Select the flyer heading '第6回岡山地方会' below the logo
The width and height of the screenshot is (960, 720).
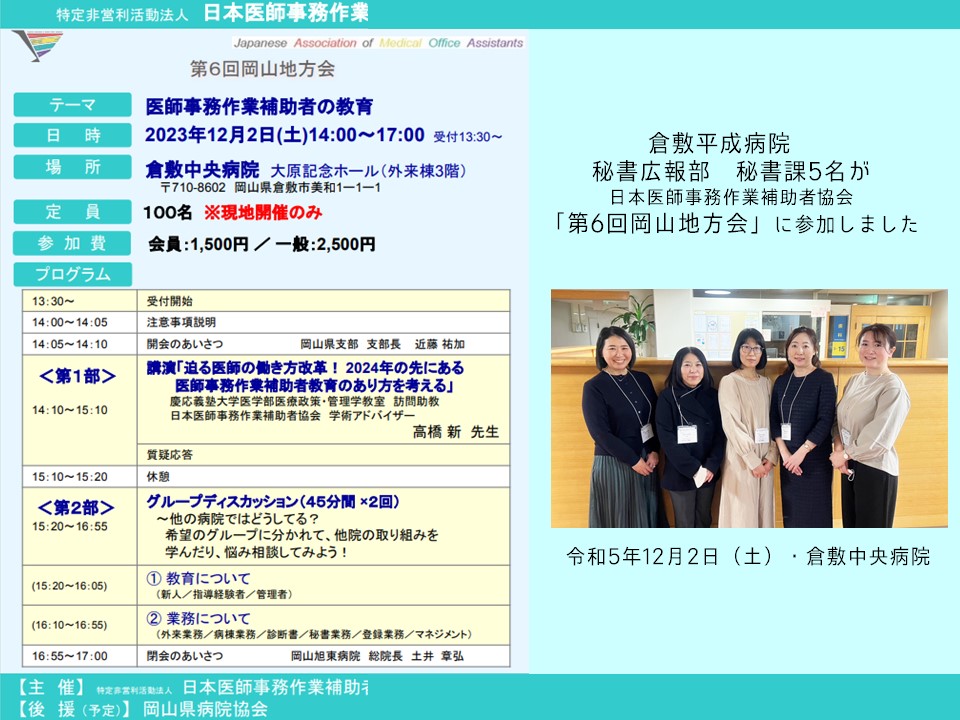click(263, 69)
